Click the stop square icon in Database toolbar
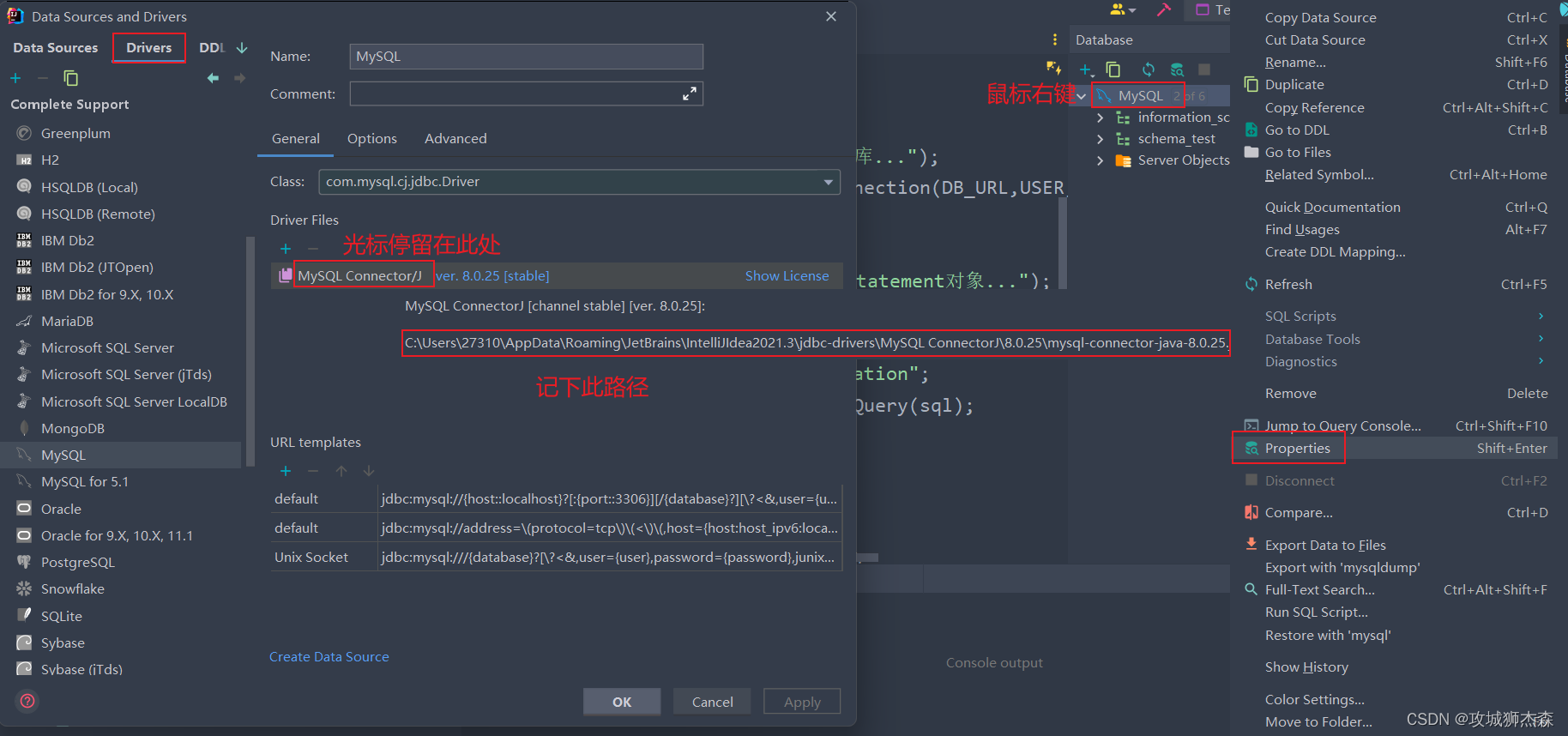 [1204, 69]
